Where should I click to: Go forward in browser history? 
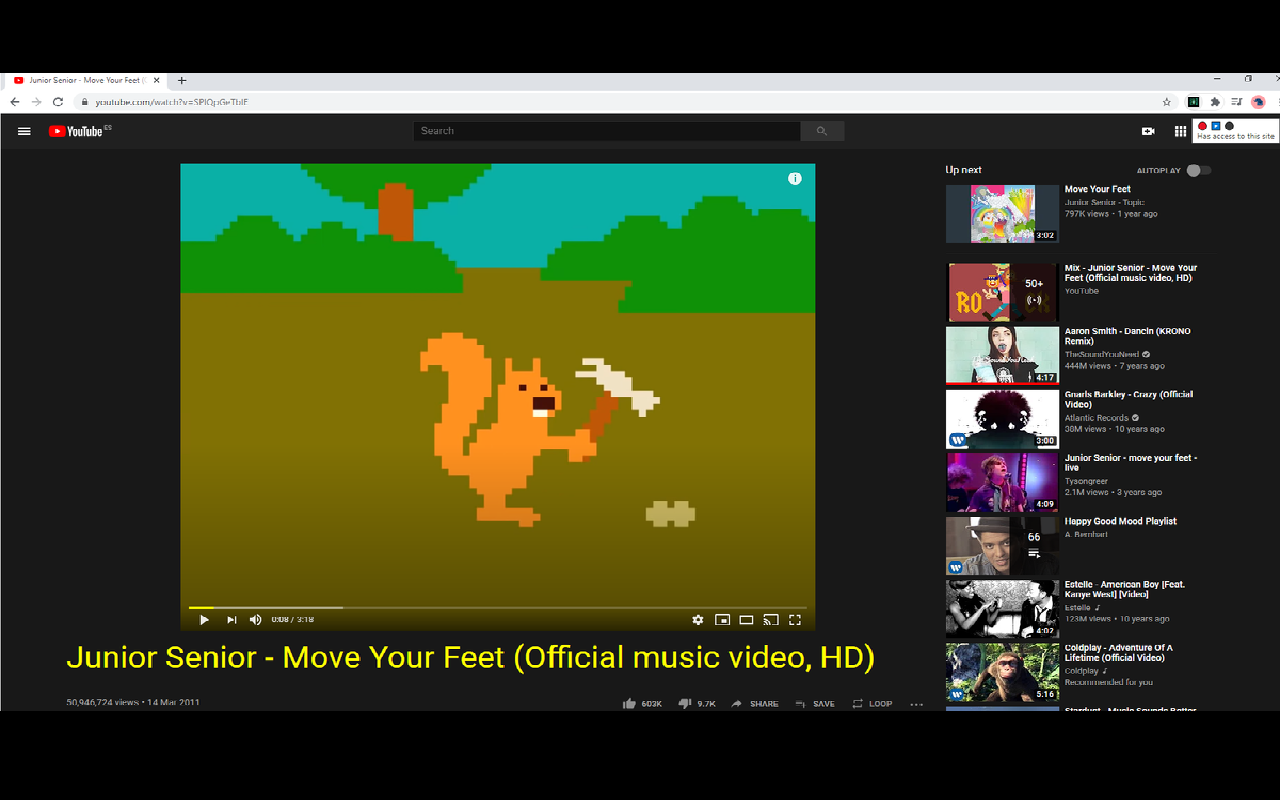[x=36, y=102]
